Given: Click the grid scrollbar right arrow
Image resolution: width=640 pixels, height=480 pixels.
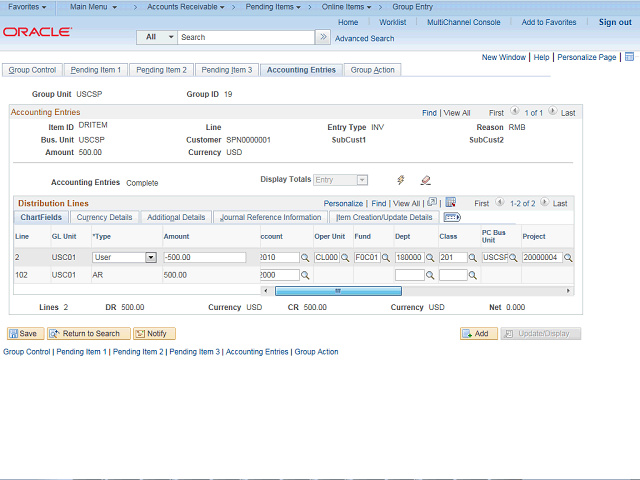Looking at the screenshot, I should [568, 291].
